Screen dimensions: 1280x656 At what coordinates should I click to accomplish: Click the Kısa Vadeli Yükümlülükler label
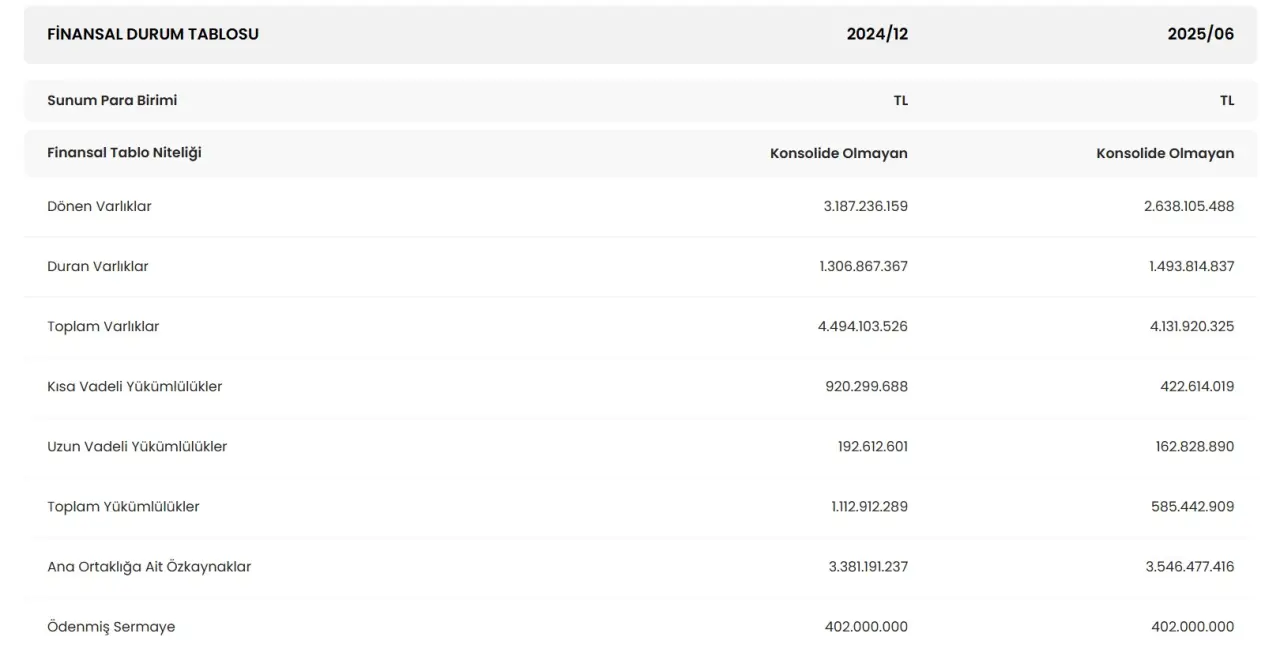tap(134, 386)
